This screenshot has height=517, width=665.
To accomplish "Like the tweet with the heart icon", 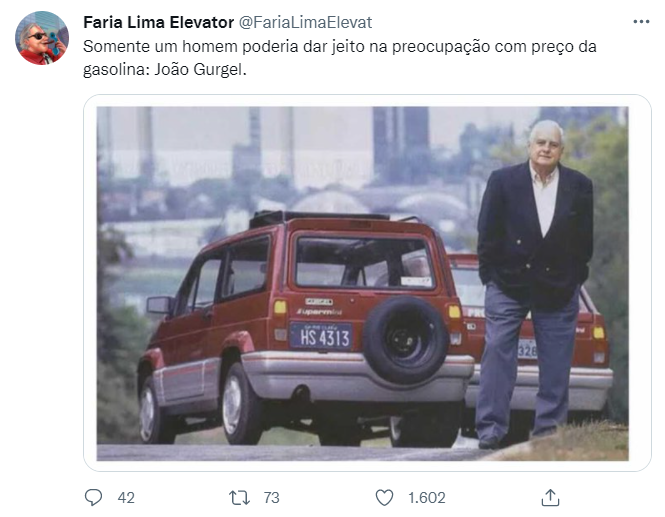I will pos(385,497).
